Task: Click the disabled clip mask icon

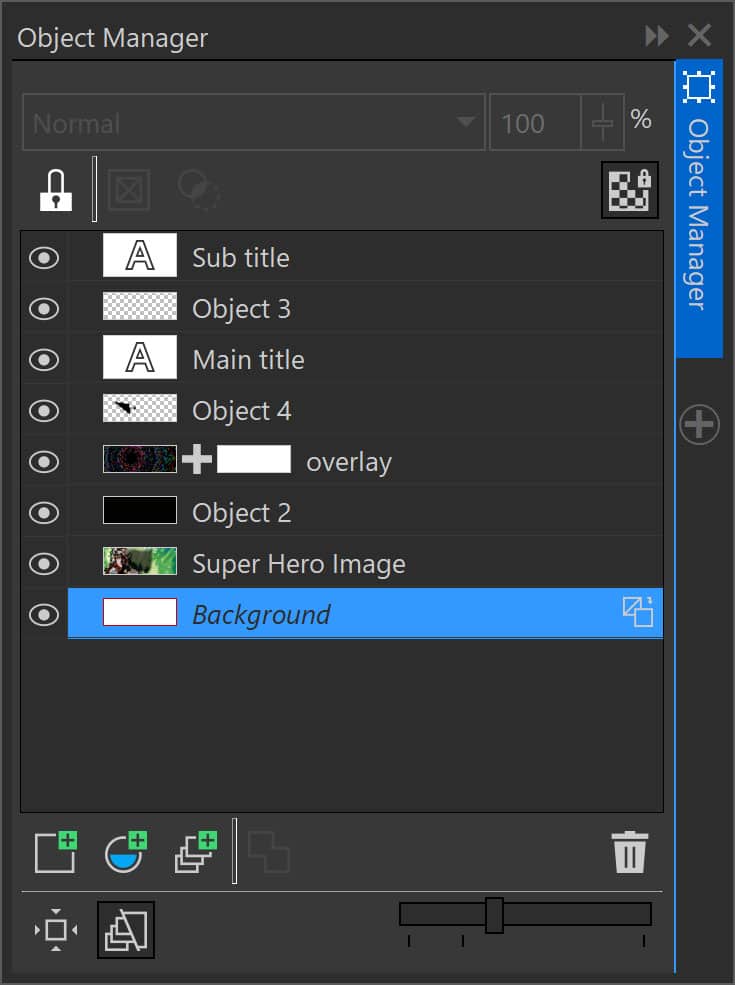Action: 129,190
